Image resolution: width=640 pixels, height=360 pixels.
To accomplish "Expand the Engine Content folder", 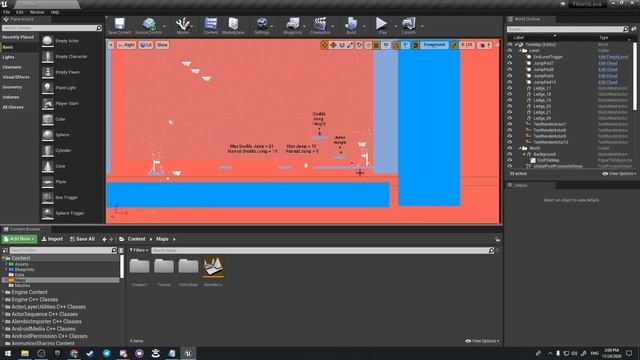I will 3,292.
